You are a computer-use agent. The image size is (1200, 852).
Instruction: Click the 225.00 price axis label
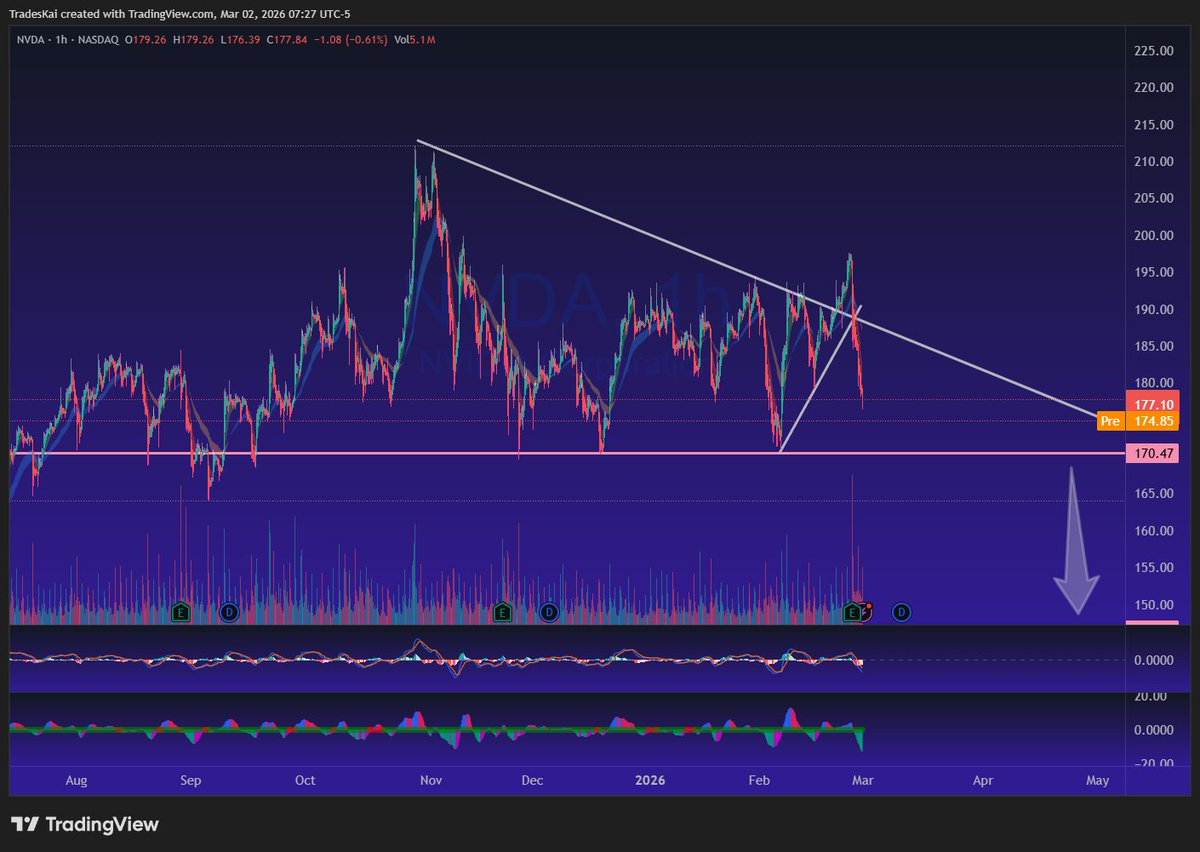click(x=1153, y=51)
